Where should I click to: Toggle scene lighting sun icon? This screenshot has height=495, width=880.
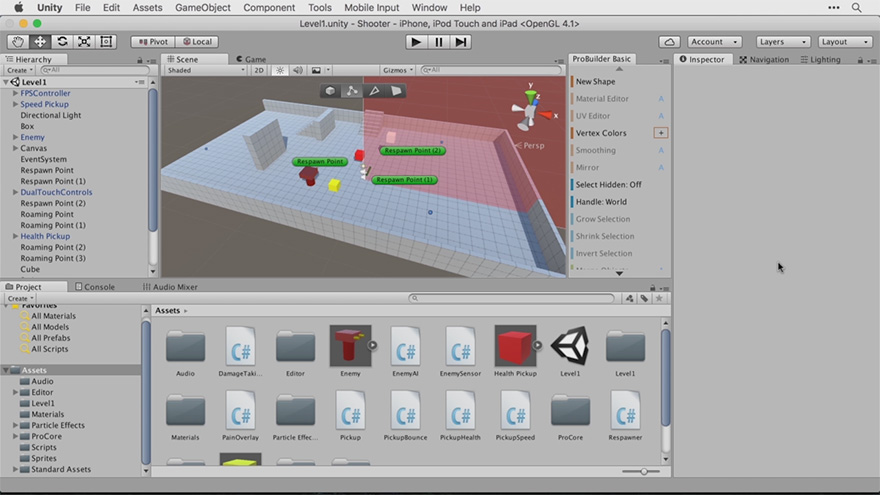(x=279, y=70)
